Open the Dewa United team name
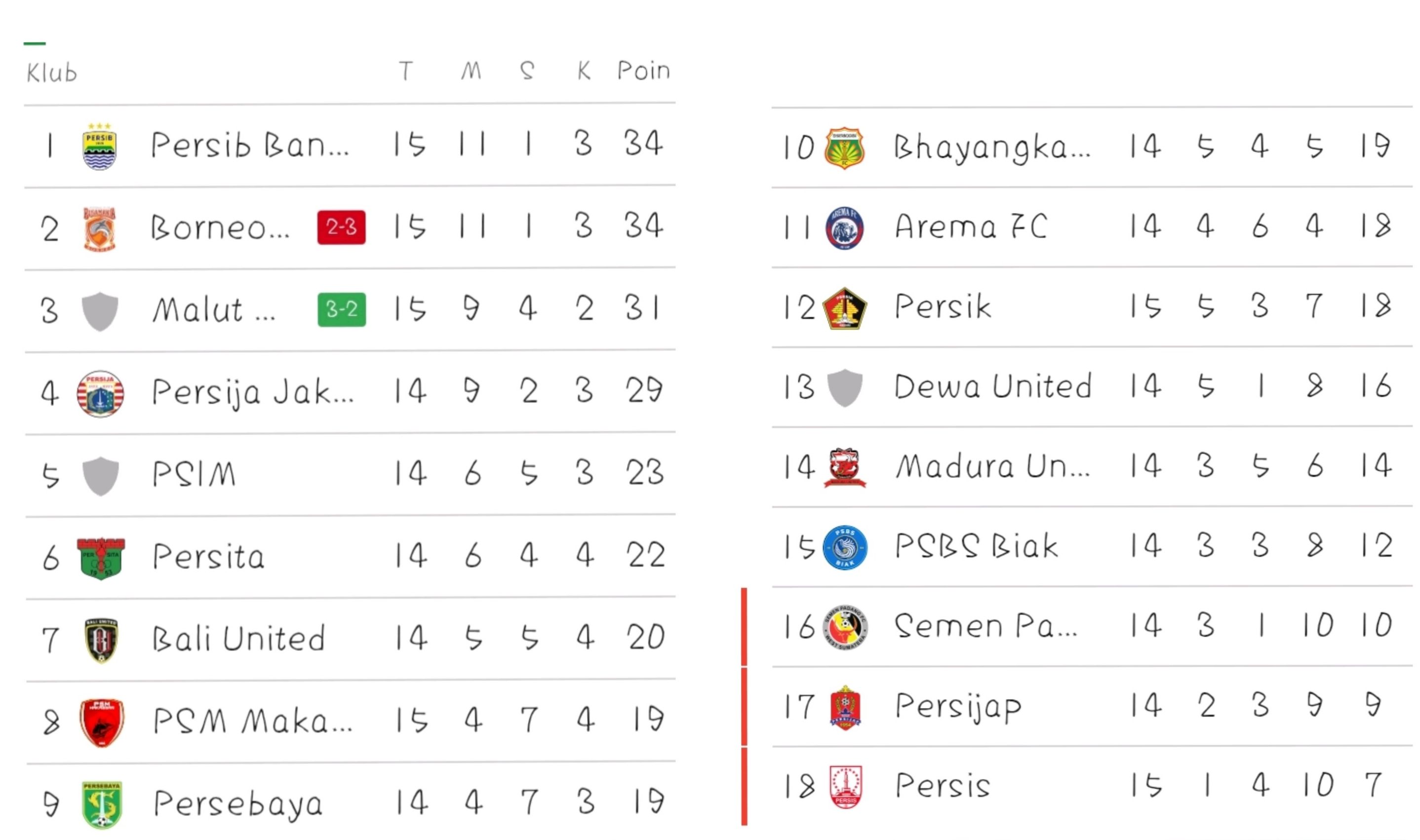Screen dimensions: 1420x840 (992, 387)
